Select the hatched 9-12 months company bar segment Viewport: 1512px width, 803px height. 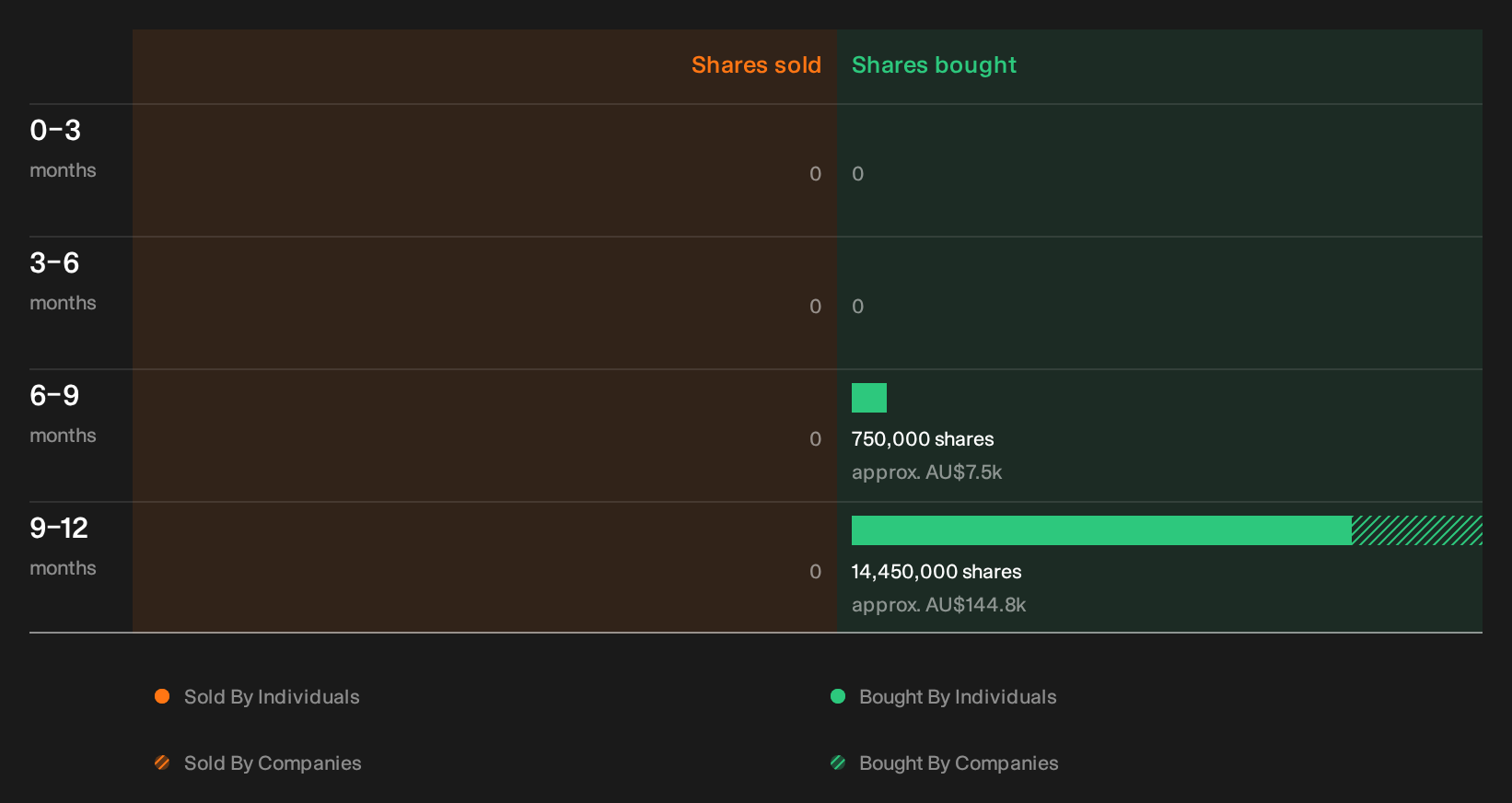click(x=1417, y=530)
